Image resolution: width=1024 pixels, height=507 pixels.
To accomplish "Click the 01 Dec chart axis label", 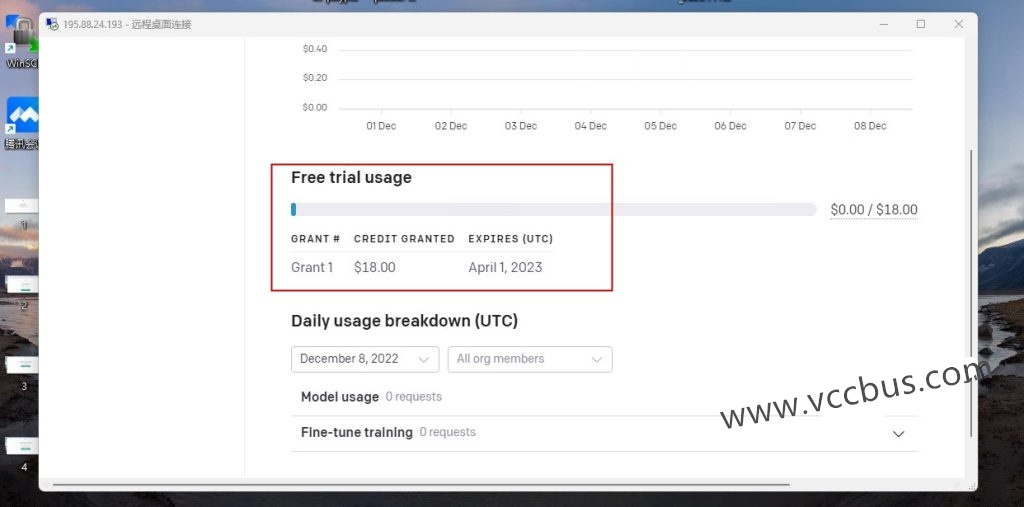I will click(381, 126).
